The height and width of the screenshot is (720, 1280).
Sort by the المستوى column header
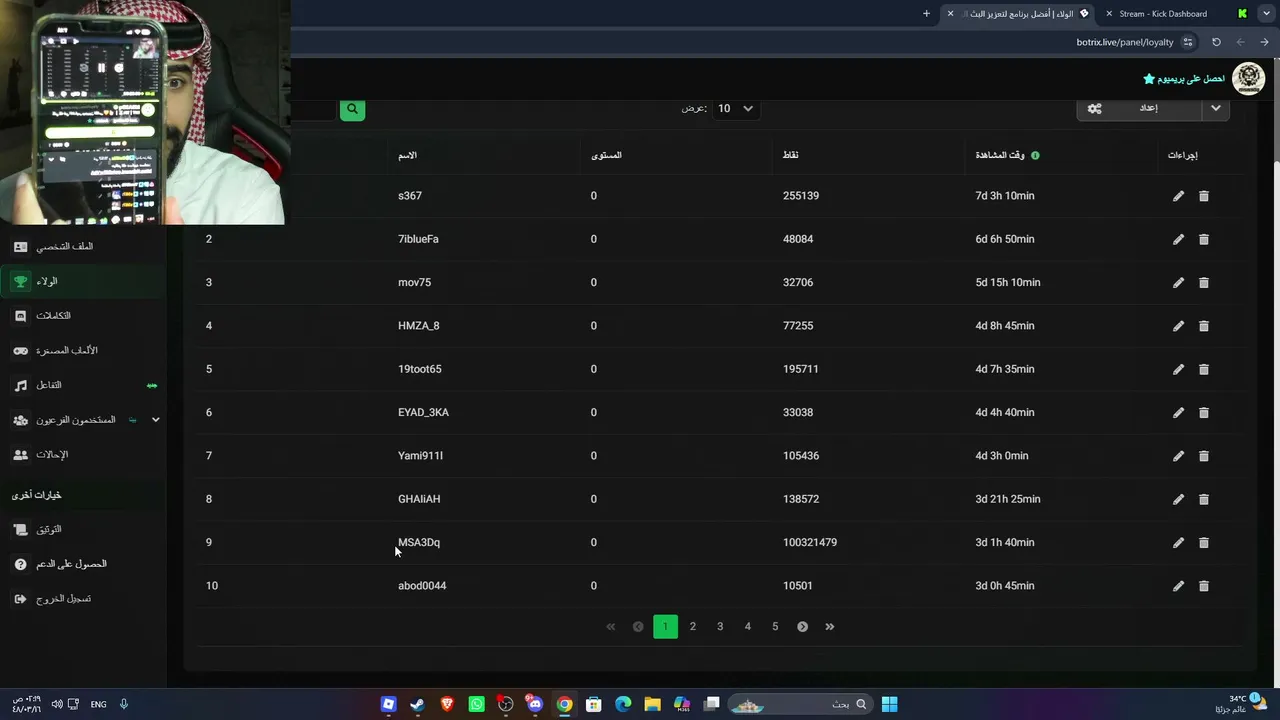point(606,156)
